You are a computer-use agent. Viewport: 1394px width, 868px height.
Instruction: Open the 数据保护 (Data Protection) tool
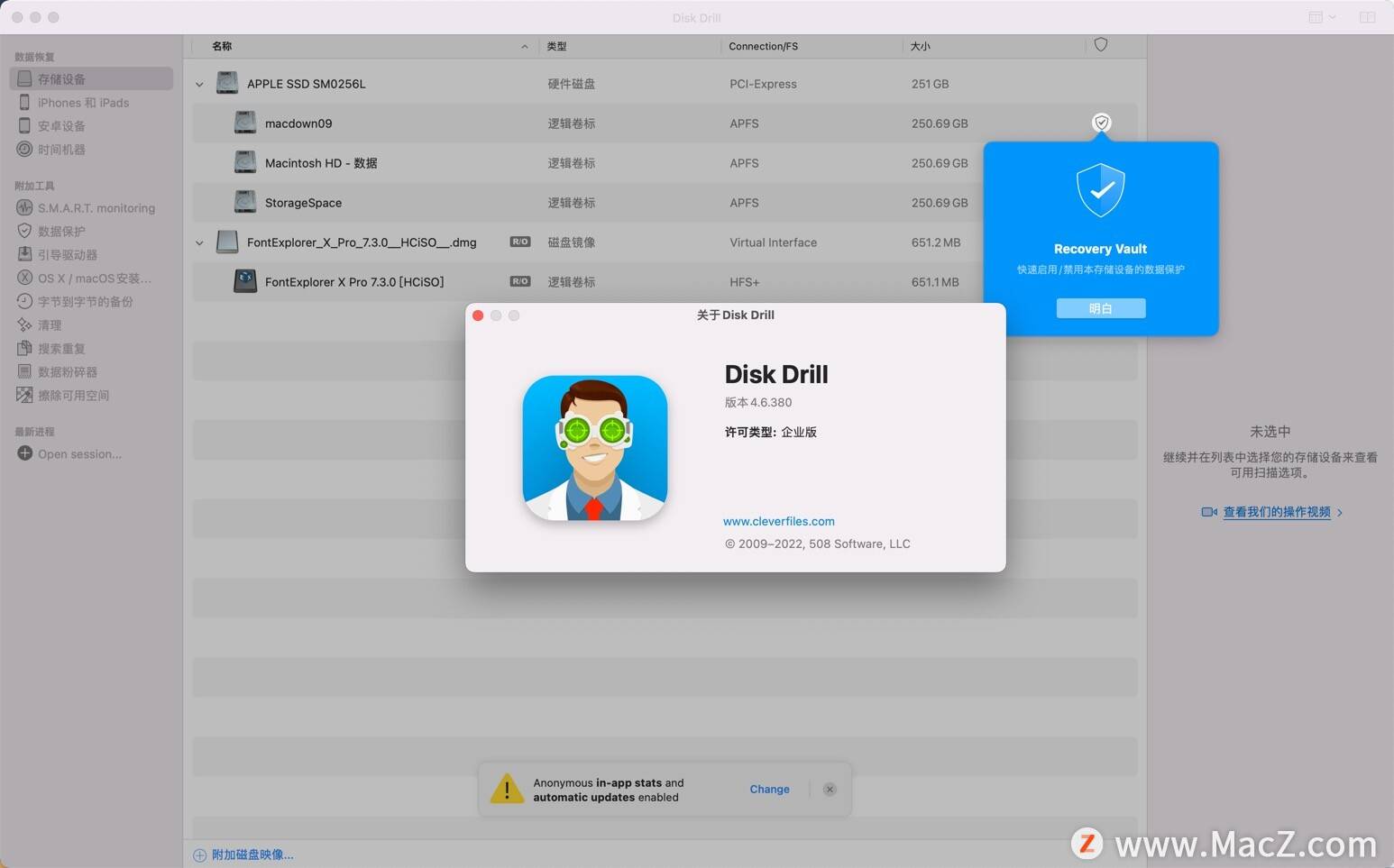pos(60,231)
